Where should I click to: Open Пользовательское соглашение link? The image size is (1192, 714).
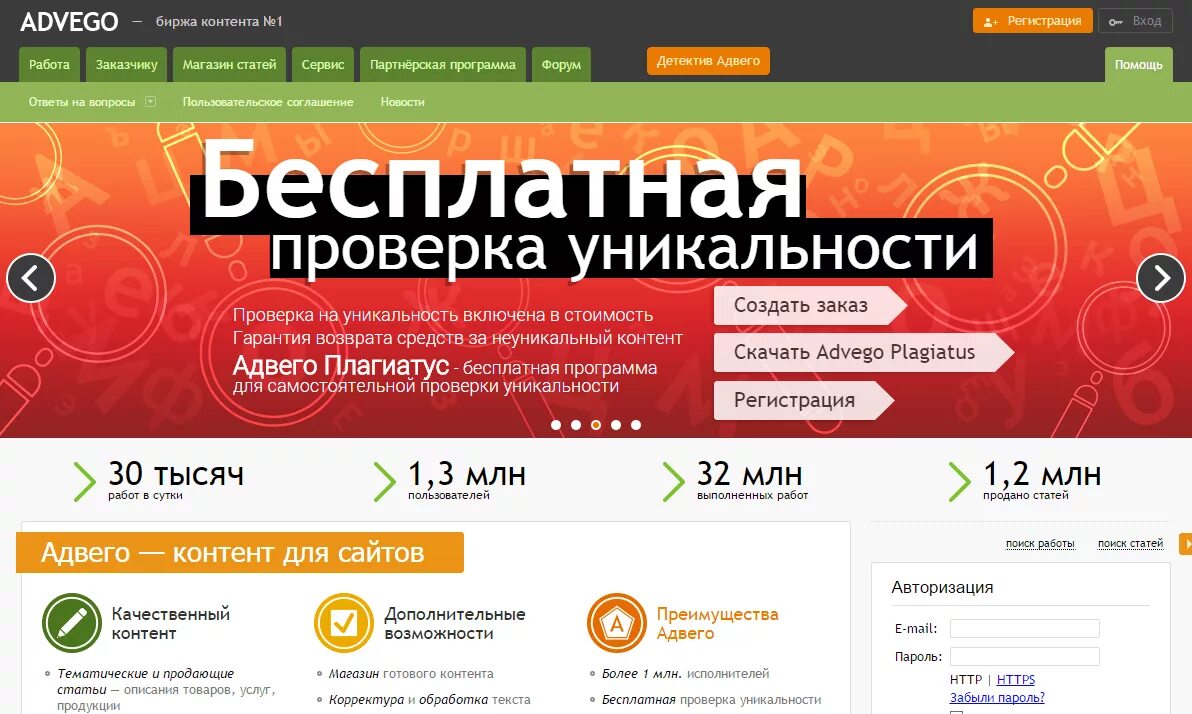268,102
